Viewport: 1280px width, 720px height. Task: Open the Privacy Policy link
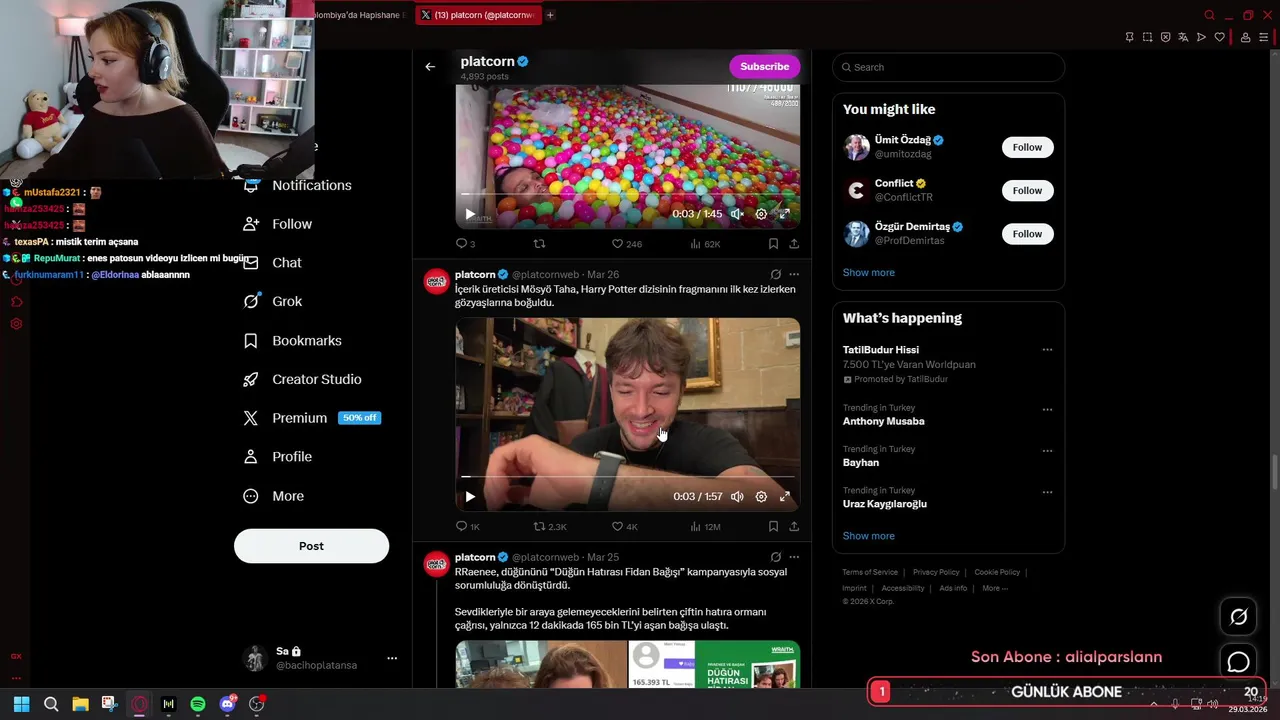[x=936, y=572]
